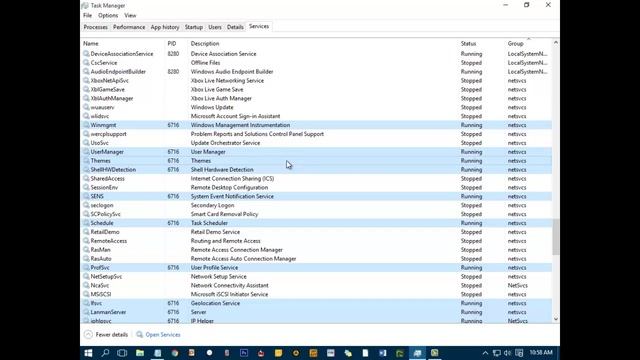The height and width of the screenshot is (360, 640).
Task: Click the Task Manager title bar icon
Action: click(x=85, y=5)
